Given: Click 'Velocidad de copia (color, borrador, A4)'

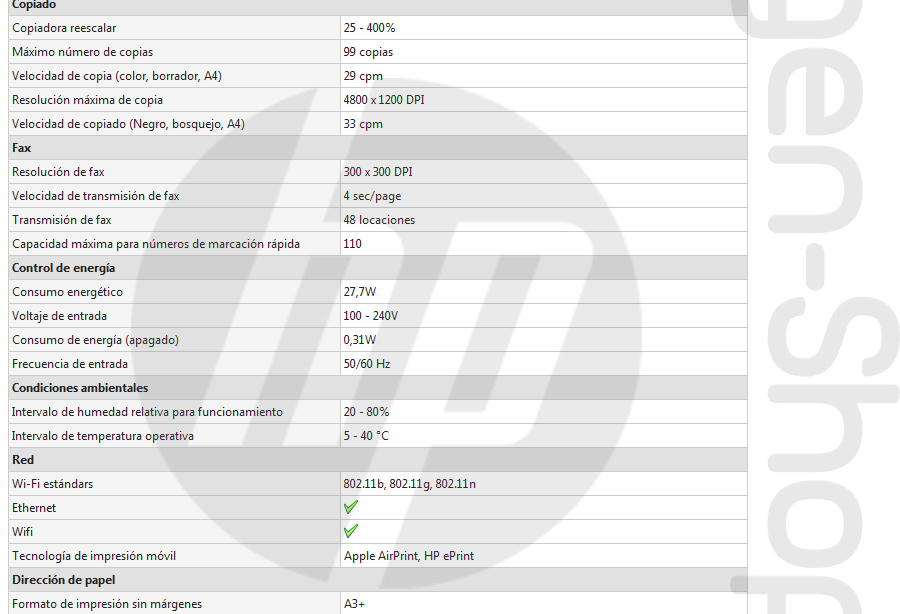Looking at the screenshot, I should 117,76.
